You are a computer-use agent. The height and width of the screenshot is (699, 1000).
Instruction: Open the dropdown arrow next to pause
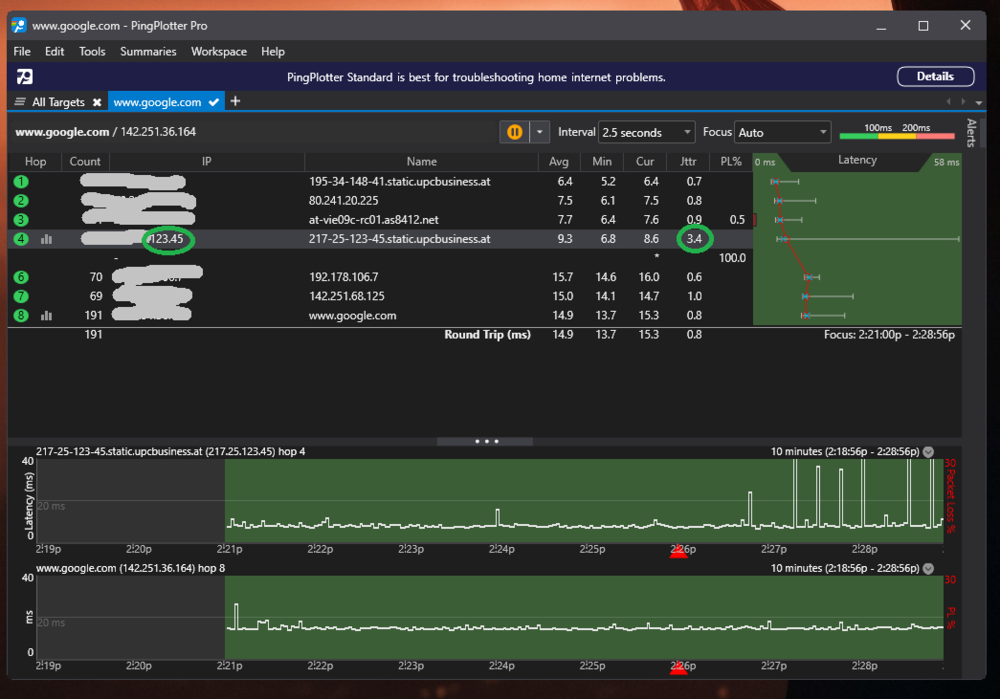tap(540, 132)
